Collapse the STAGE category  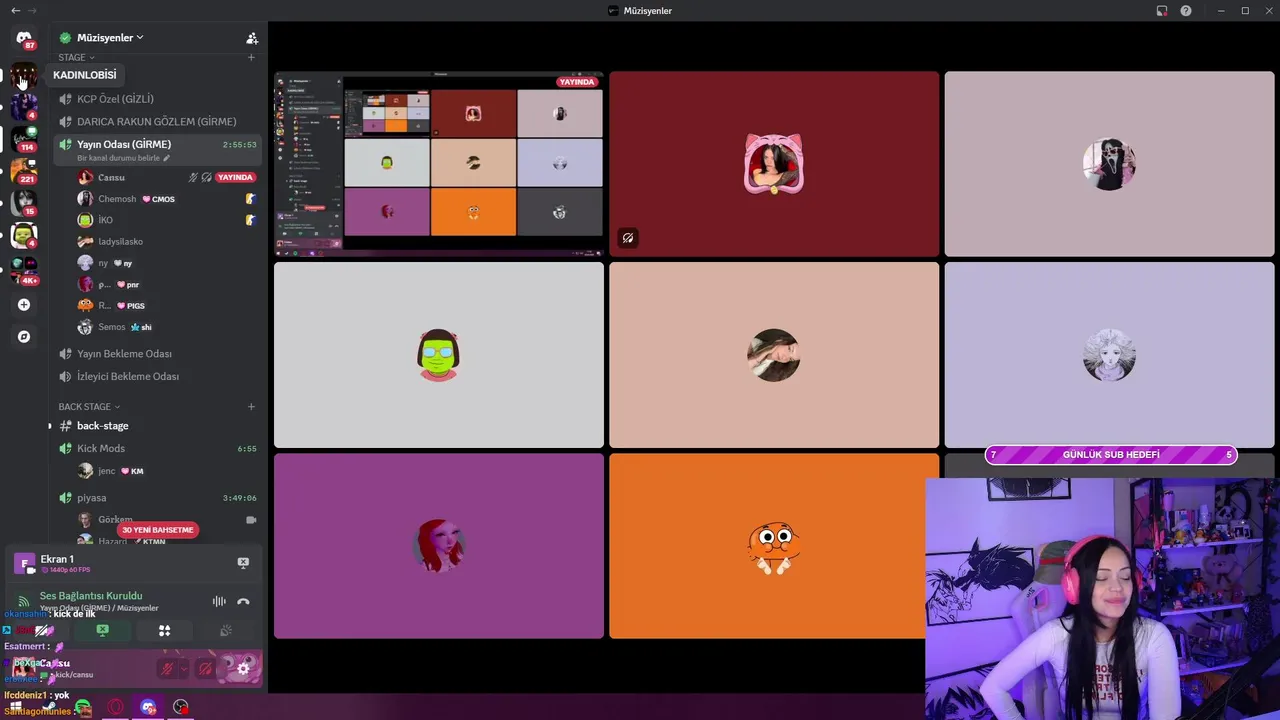(76, 58)
